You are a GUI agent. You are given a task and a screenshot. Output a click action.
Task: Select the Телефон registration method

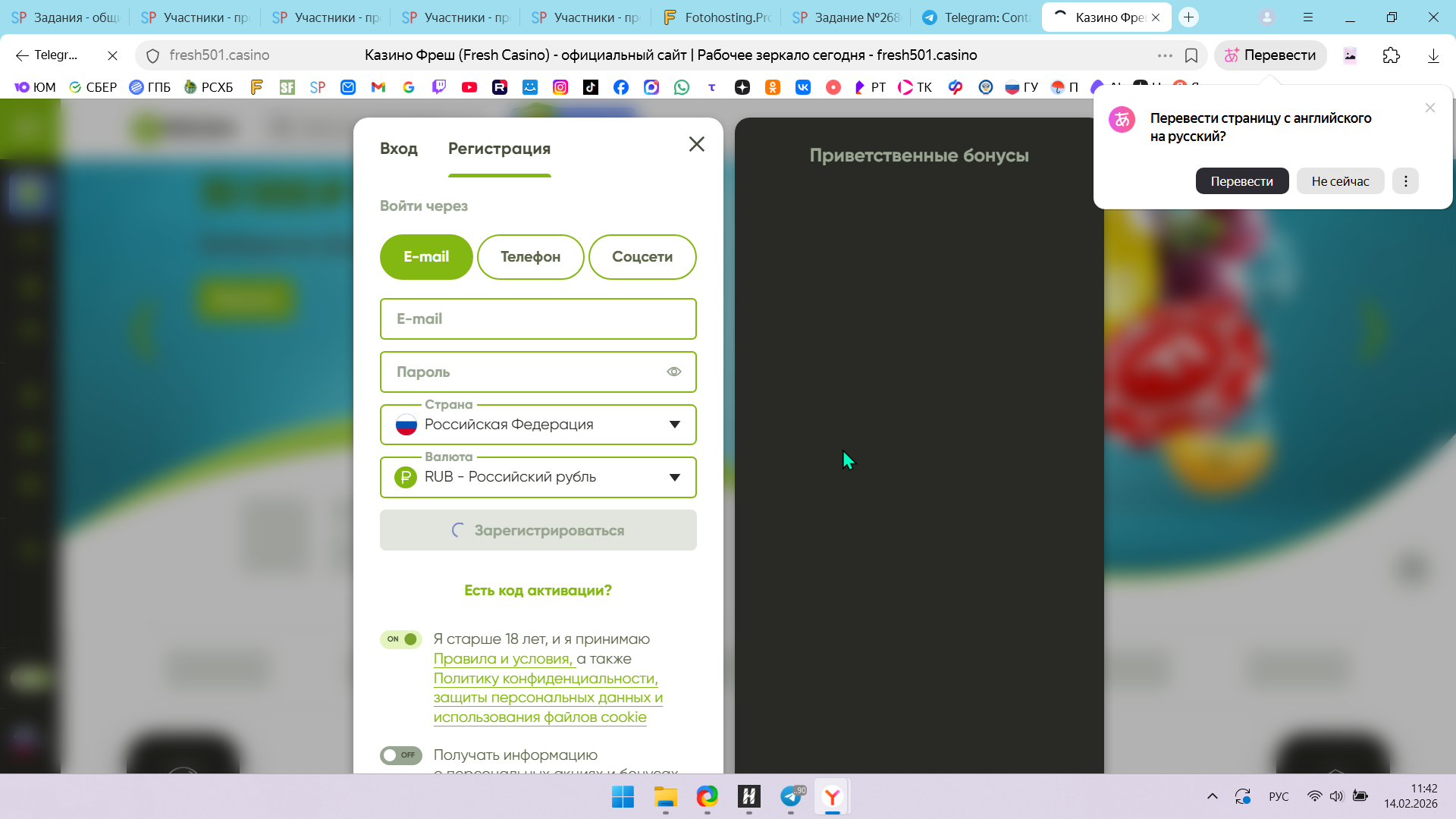pos(530,257)
